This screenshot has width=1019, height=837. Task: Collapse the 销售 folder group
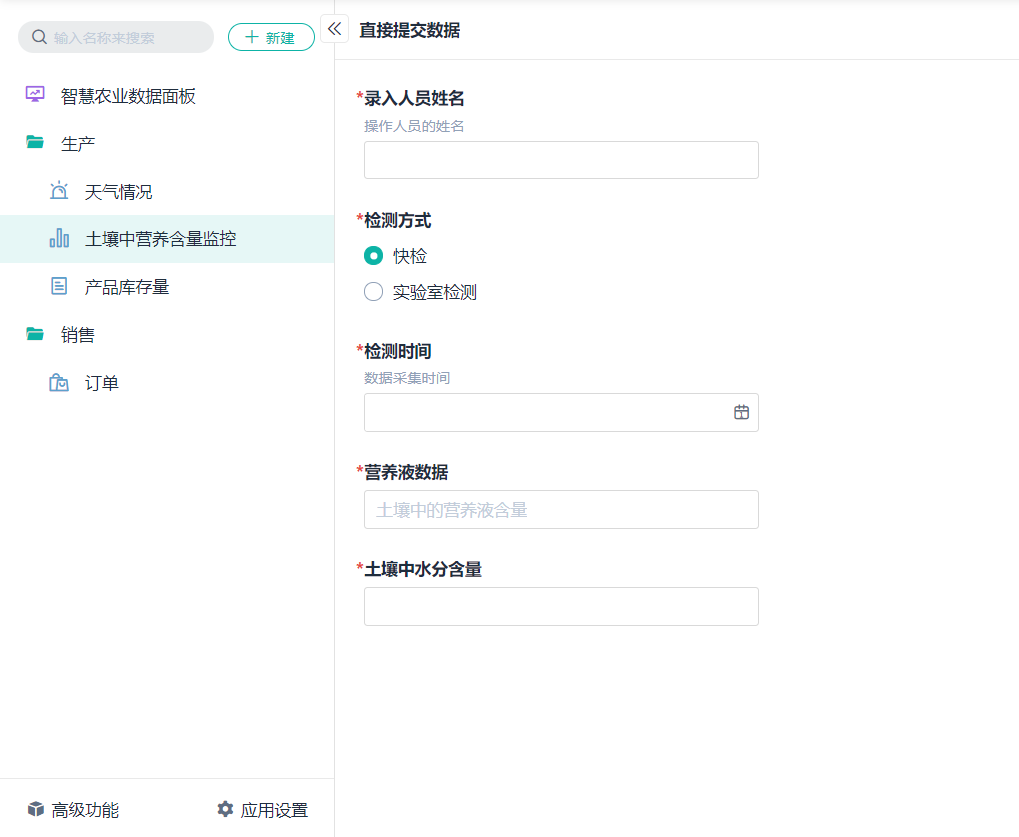[x=78, y=335]
